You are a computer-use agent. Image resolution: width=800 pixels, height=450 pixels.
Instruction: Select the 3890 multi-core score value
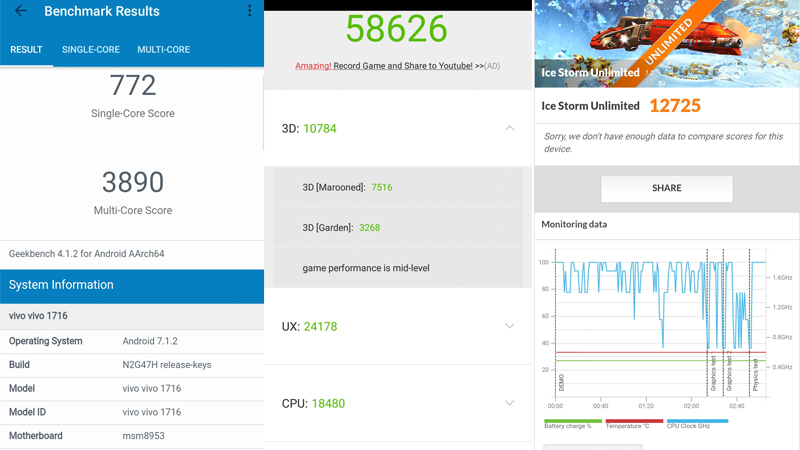[x=133, y=182]
